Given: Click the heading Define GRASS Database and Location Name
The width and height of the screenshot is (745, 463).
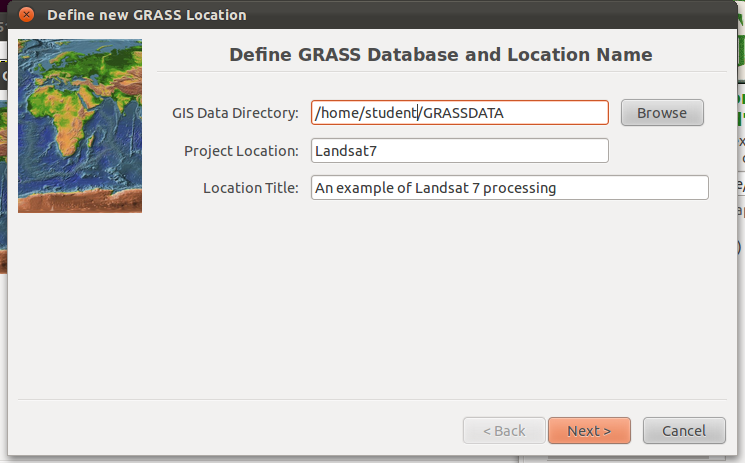Looking at the screenshot, I should [x=441, y=55].
